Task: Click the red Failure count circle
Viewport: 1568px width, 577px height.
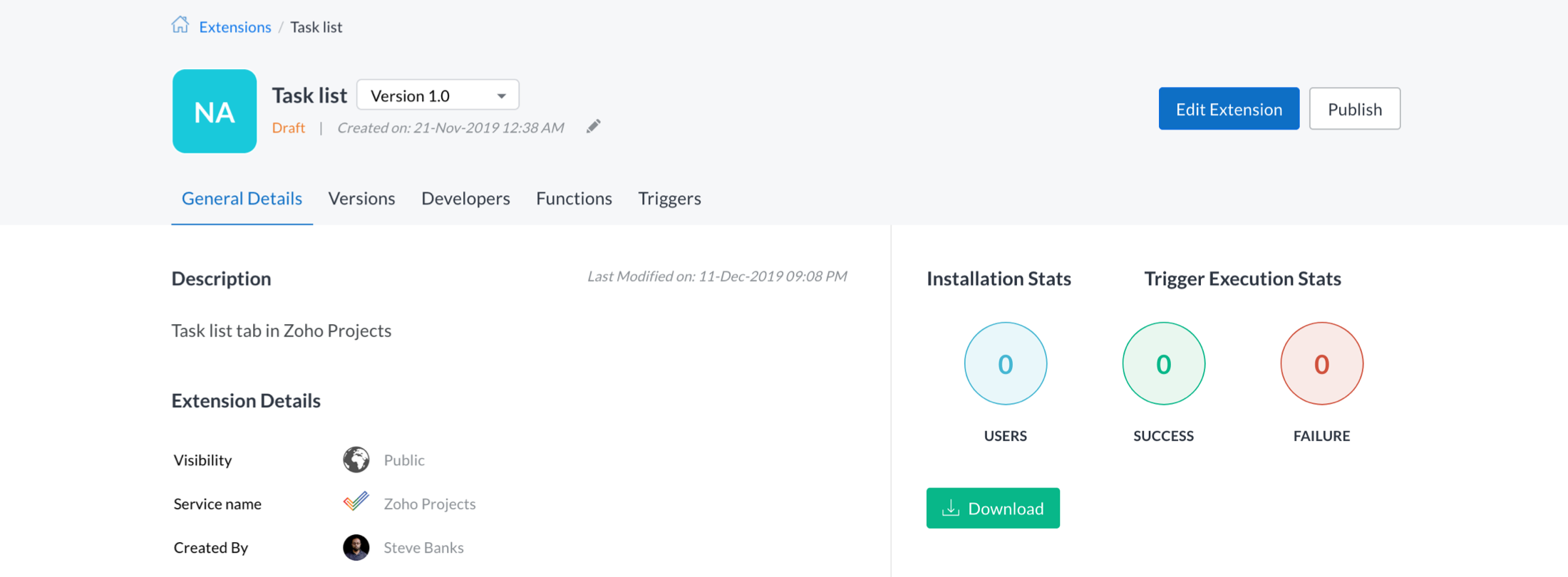Action: coord(1321,364)
